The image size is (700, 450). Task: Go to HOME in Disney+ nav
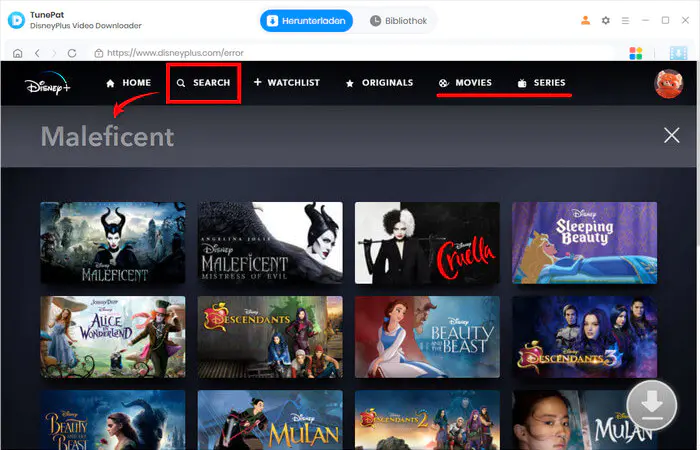(x=129, y=83)
